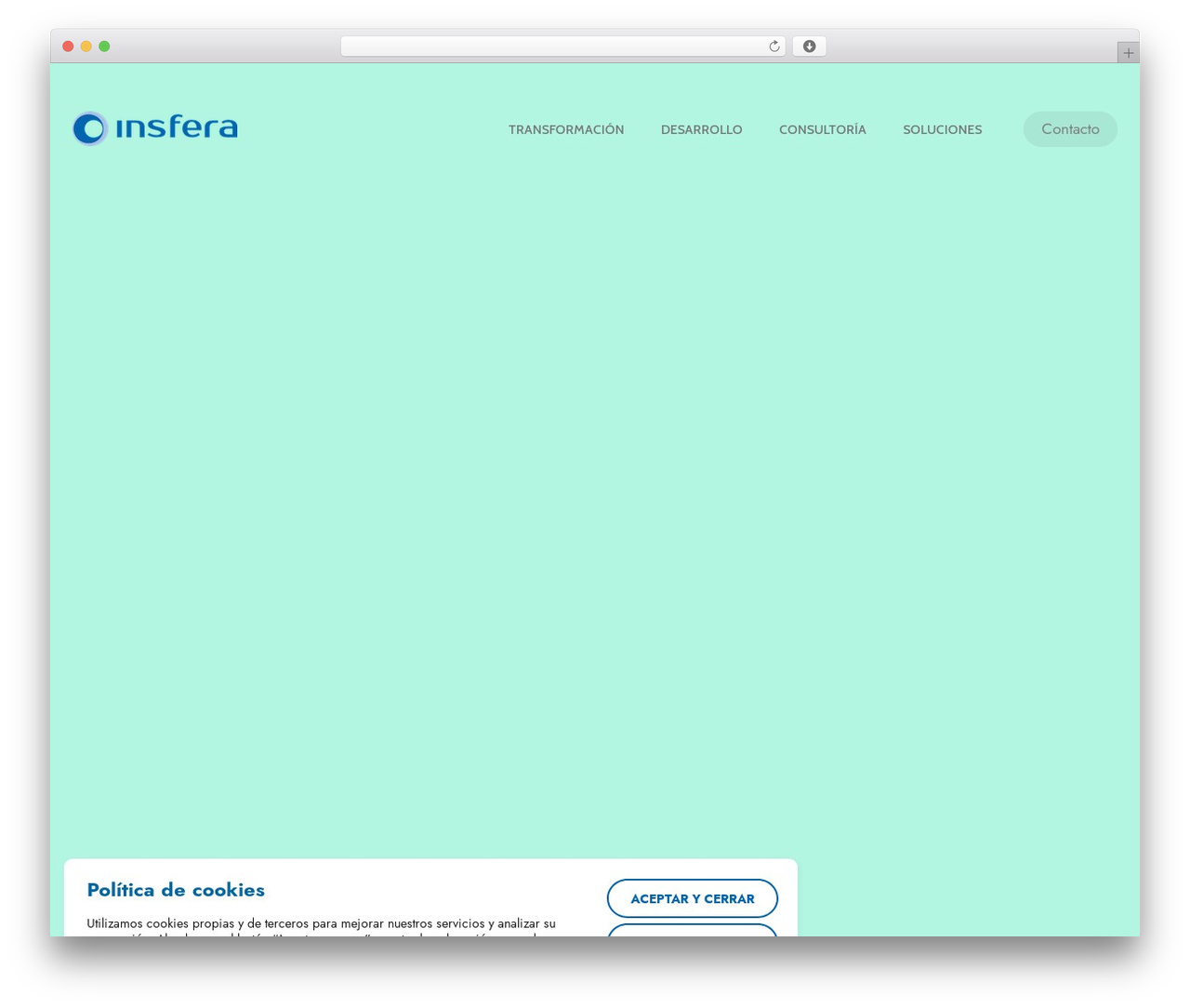
Task: Reload the page using the refresh icon
Action: click(773, 46)
